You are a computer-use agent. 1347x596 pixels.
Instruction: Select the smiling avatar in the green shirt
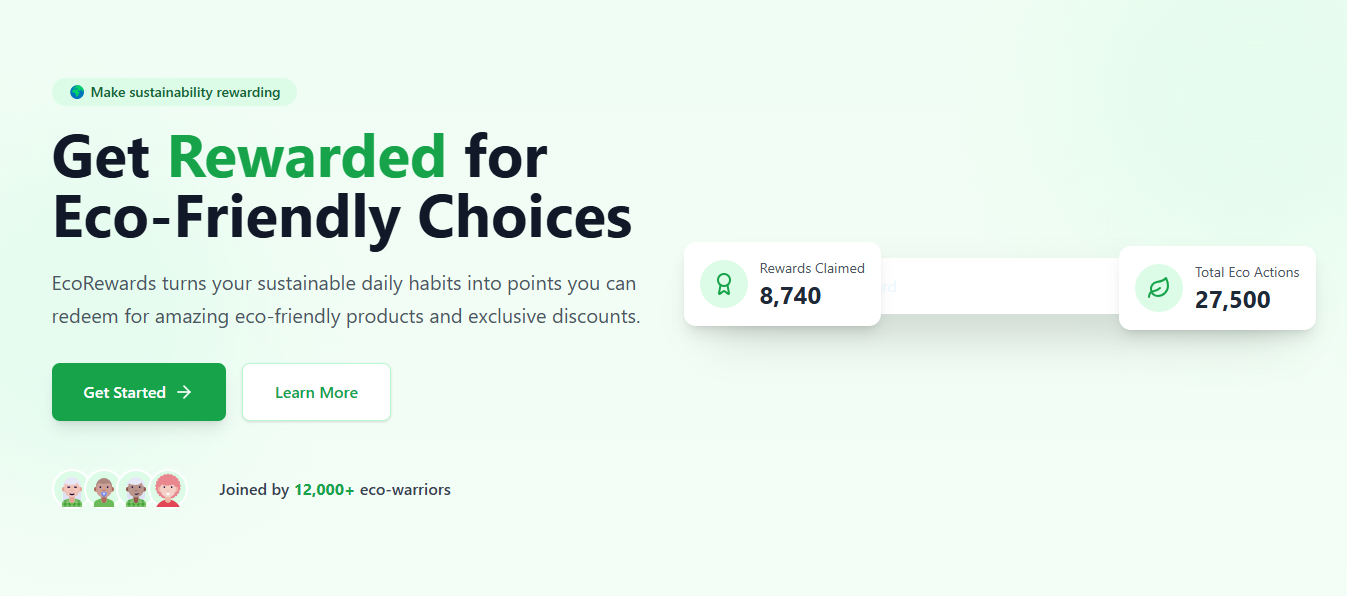coord(103,489)
